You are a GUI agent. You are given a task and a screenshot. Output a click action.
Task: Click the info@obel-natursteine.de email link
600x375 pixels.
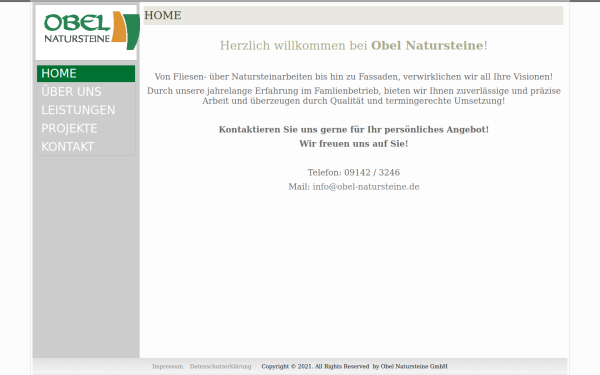[x=366, y=187]
